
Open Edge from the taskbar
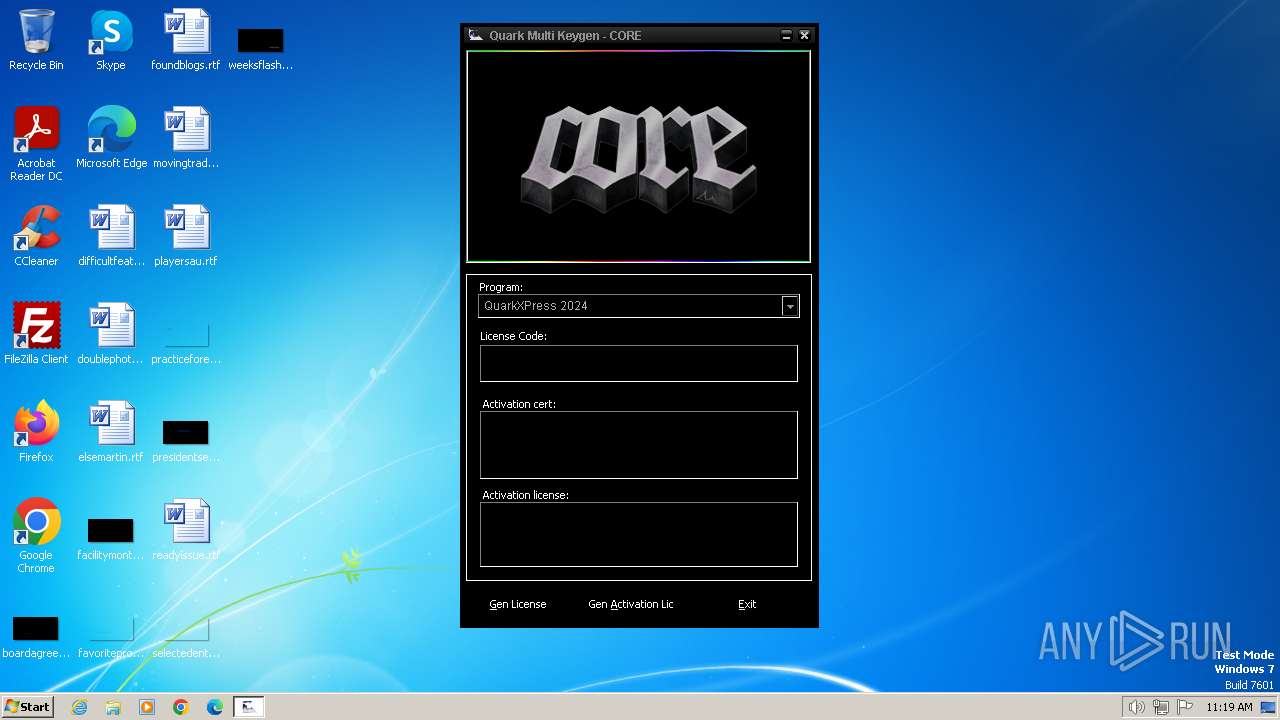tap(215, 707)
